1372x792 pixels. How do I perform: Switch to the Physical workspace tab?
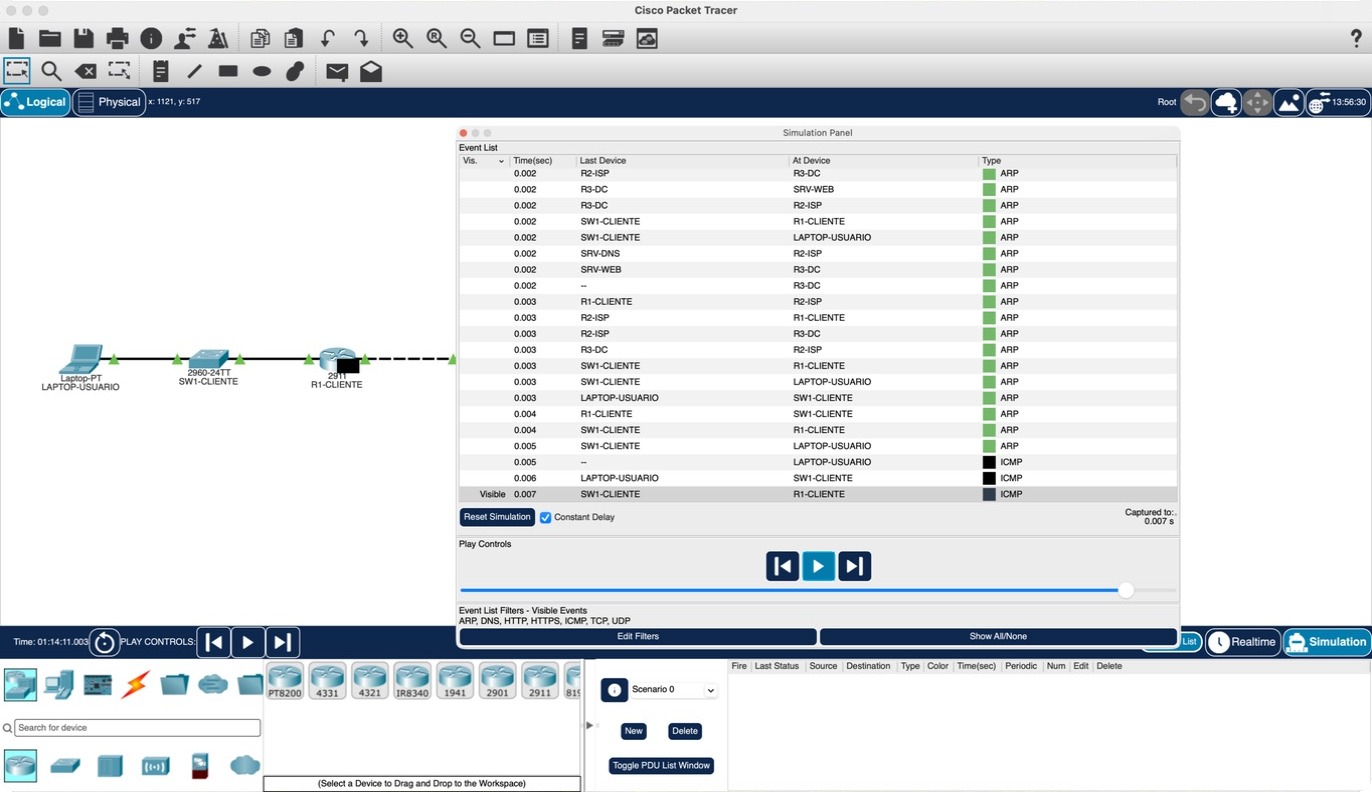[109, 102]
